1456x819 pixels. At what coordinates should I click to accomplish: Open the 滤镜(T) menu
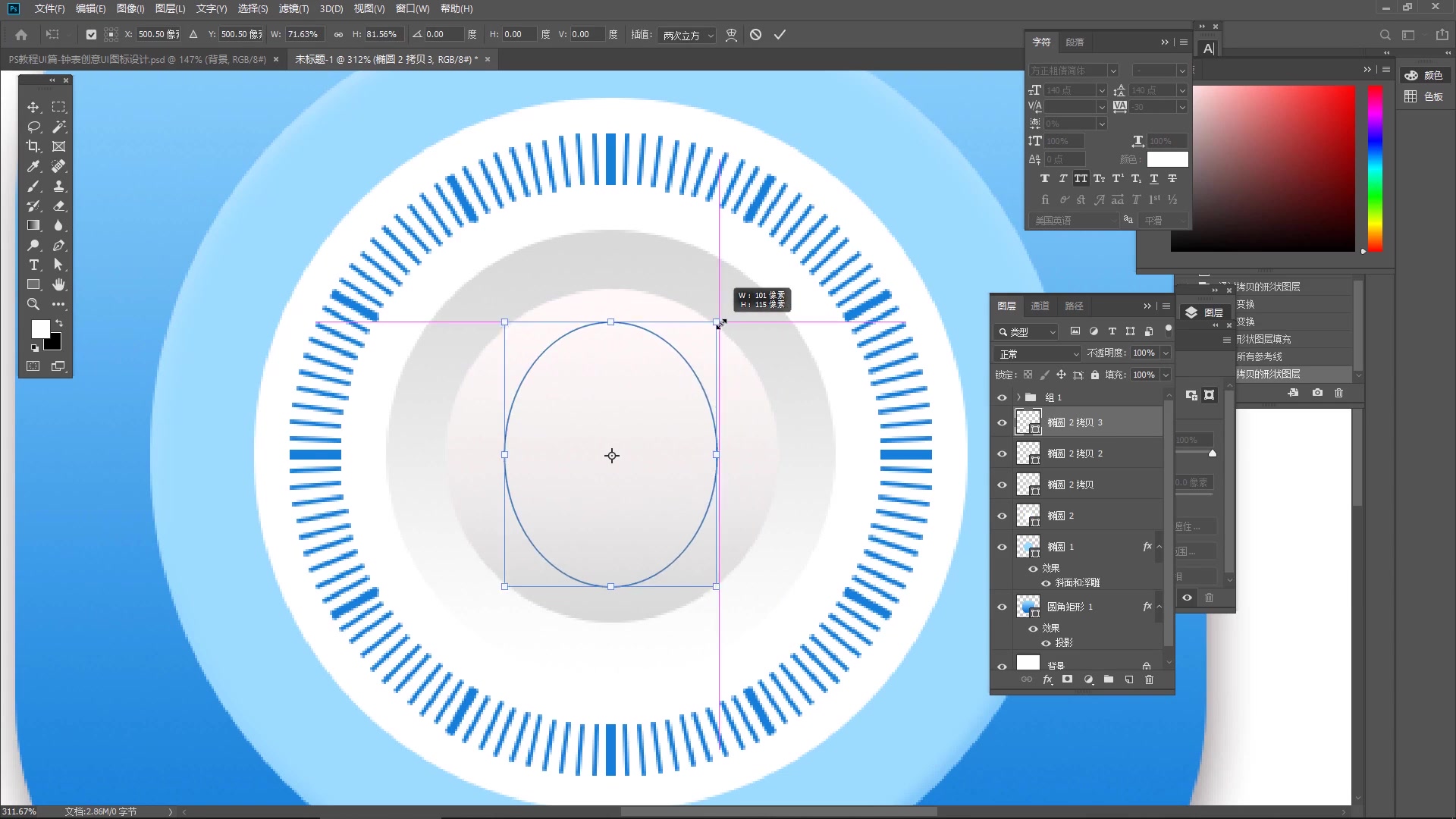pos(293,8)
